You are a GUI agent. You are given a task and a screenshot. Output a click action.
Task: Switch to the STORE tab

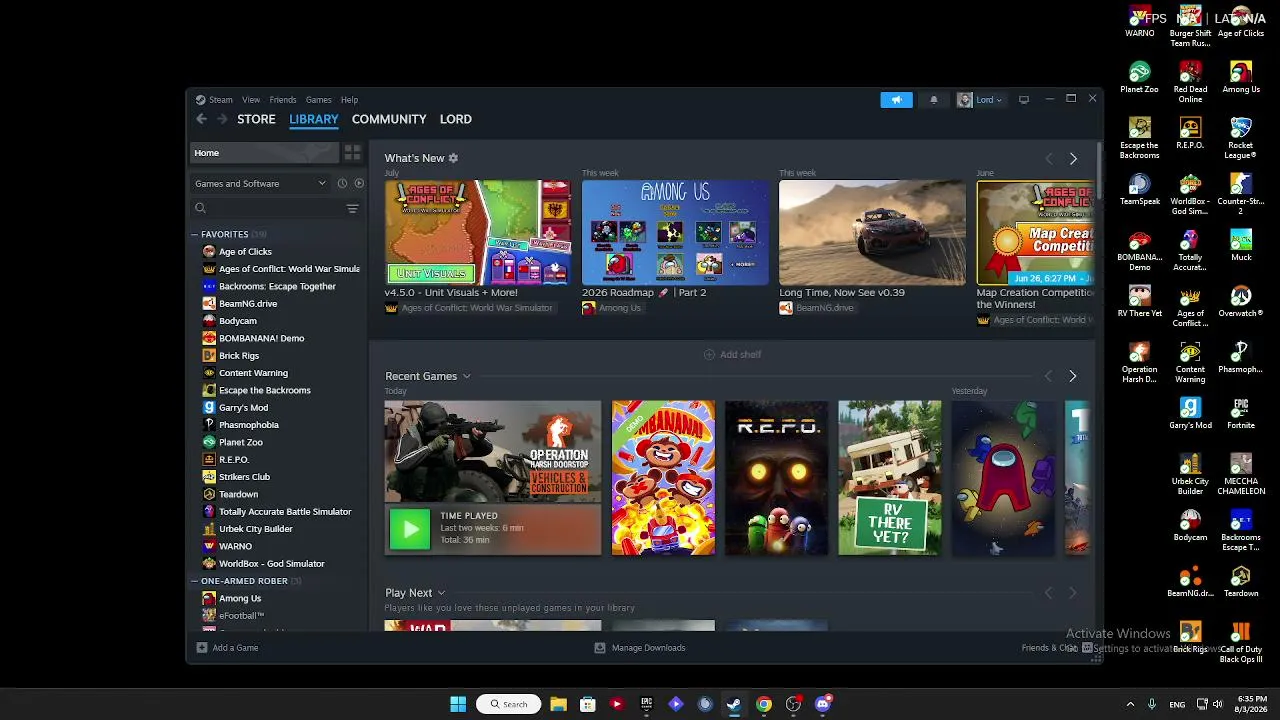tap(256, 119)
